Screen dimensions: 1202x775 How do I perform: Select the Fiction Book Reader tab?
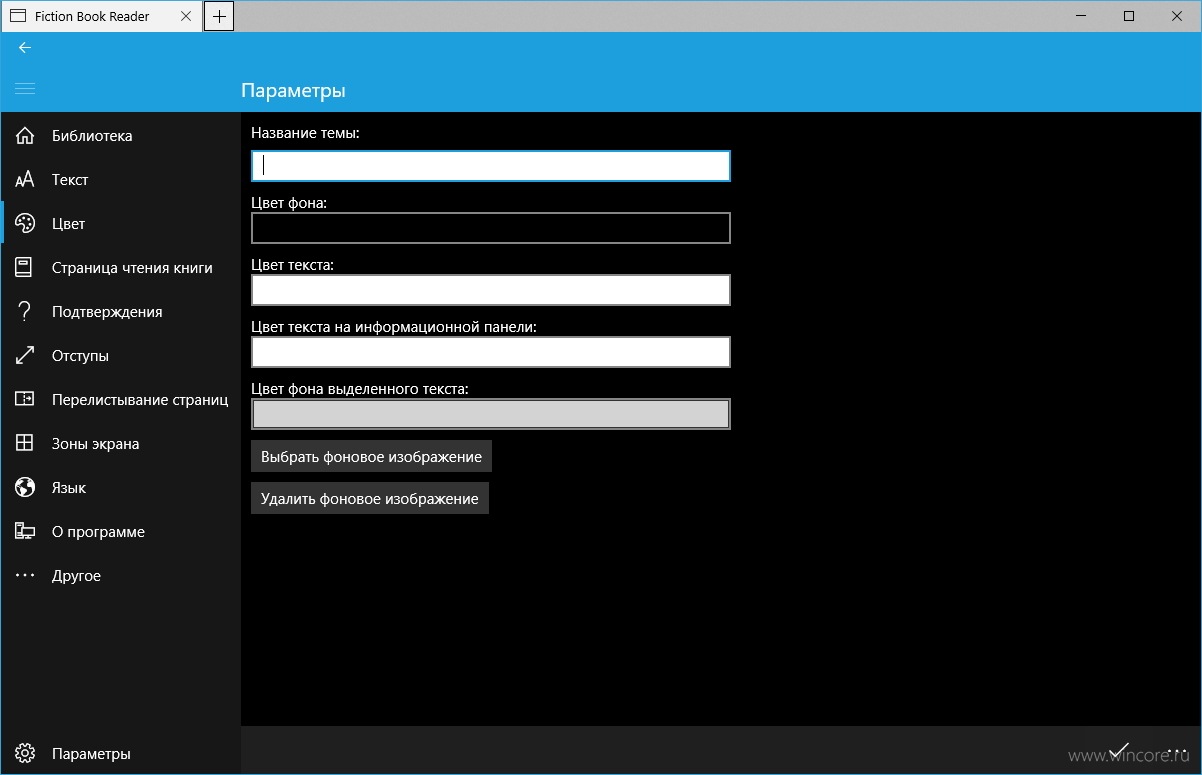pyautogui.click(x=101, y=16)
